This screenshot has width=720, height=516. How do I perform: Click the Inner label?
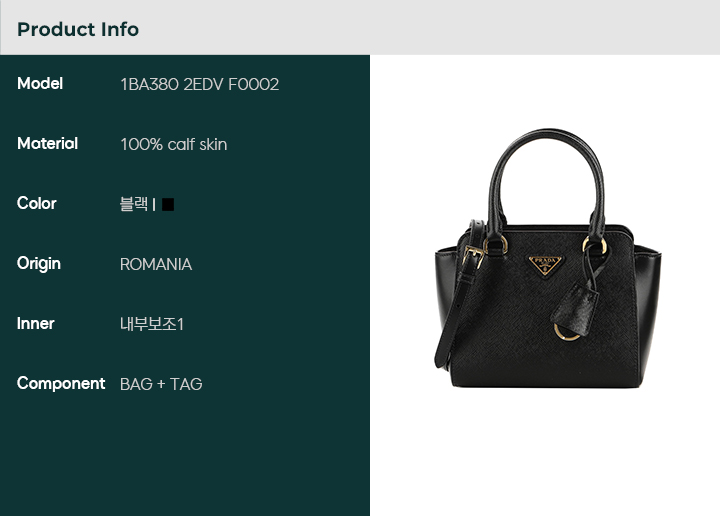35,324
